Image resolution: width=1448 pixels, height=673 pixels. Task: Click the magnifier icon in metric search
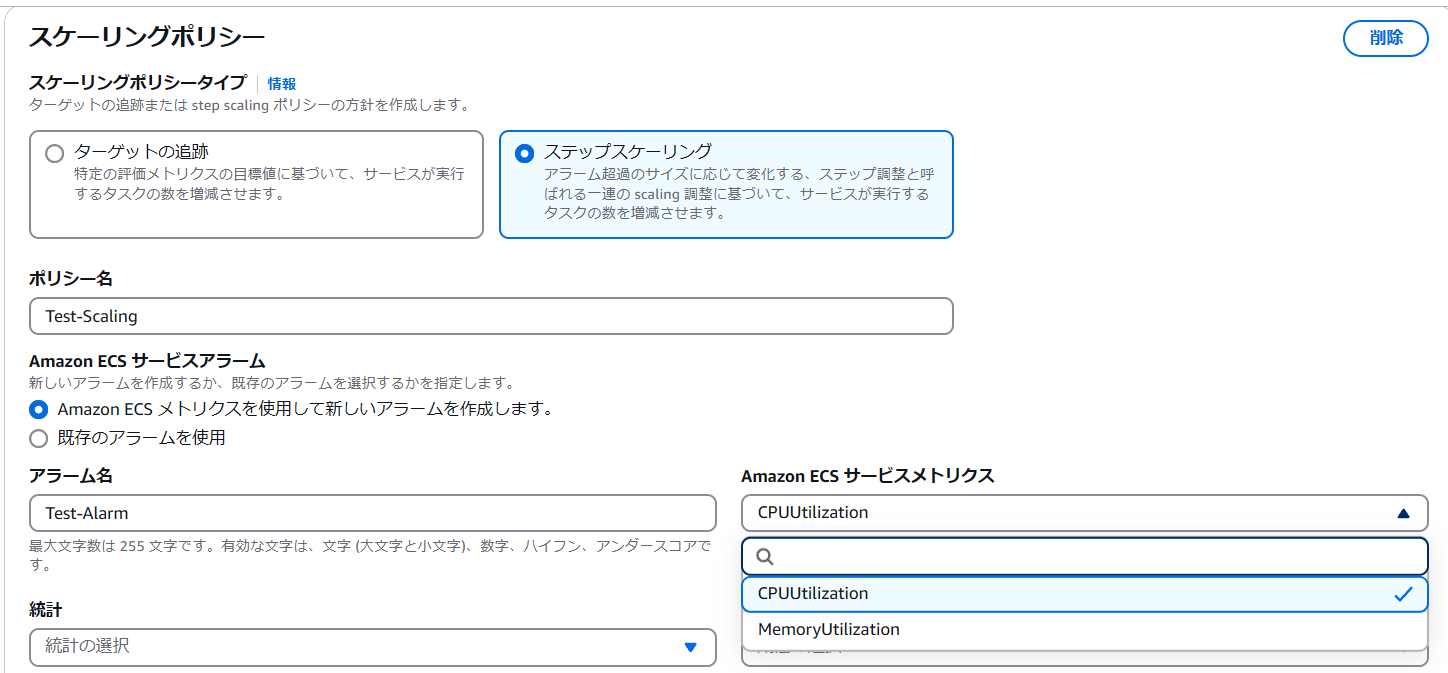(765, 557)
